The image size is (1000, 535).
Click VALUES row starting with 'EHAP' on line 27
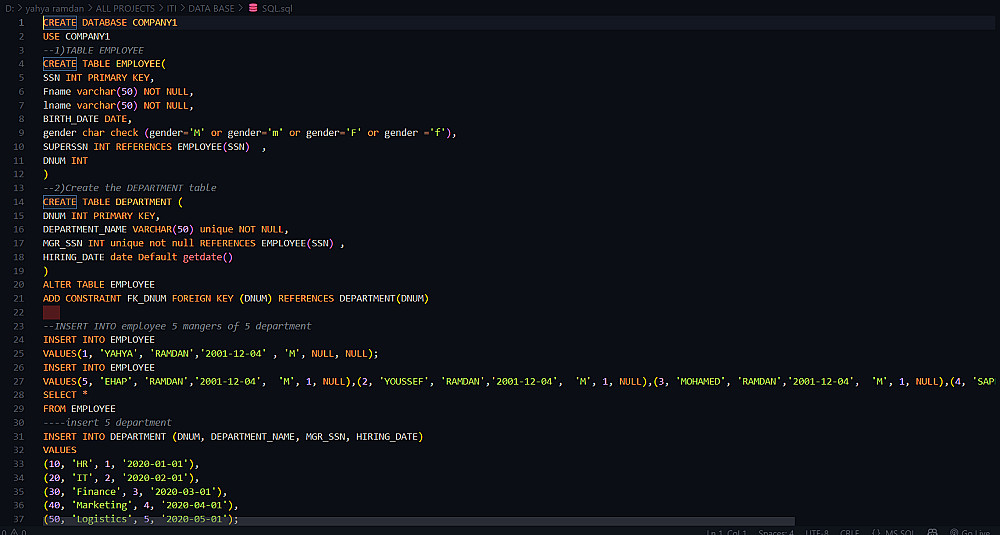[x=519, y=381]
